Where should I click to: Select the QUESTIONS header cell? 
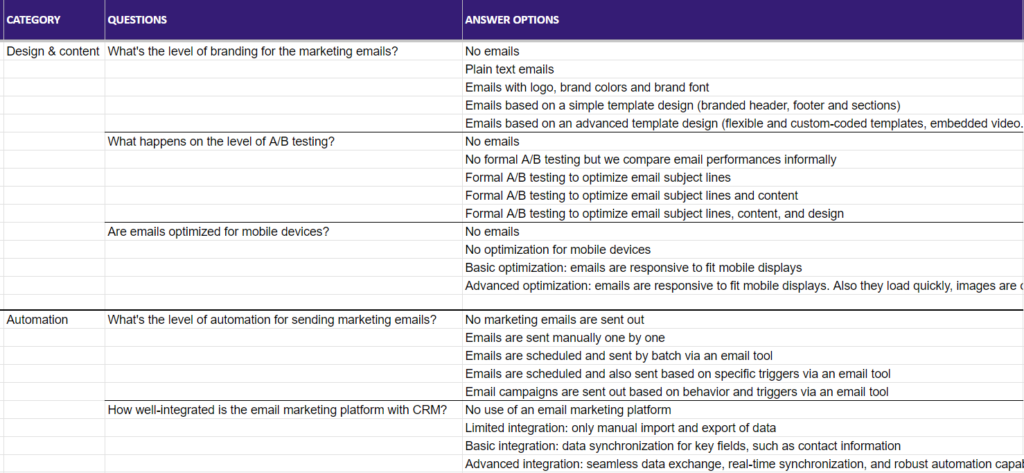click(137, 20)
